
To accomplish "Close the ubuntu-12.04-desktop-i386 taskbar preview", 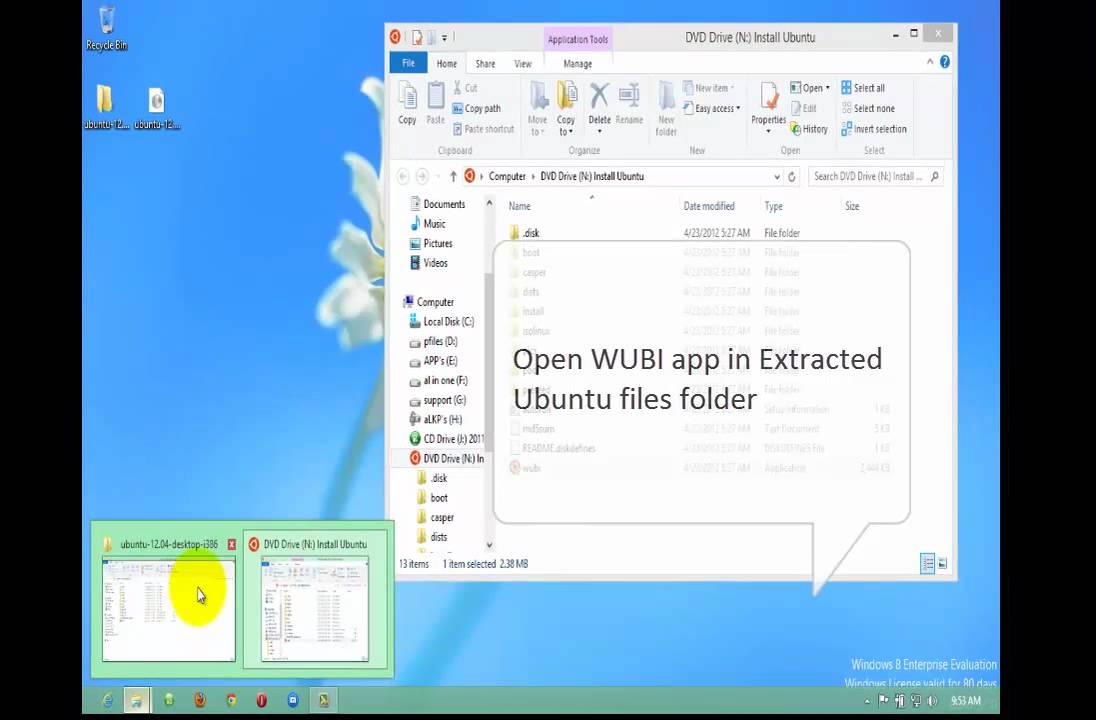I will (x=231, y=544).
